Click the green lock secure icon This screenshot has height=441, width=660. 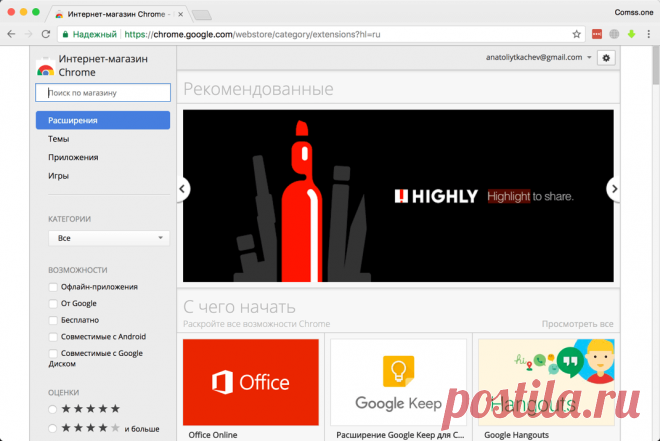tap(65, 35)
